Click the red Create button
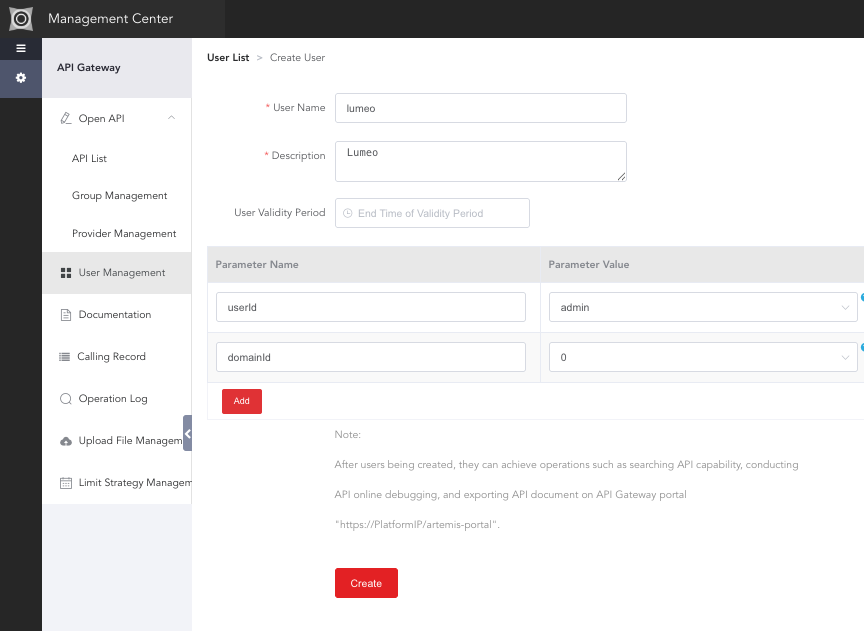 366,583
